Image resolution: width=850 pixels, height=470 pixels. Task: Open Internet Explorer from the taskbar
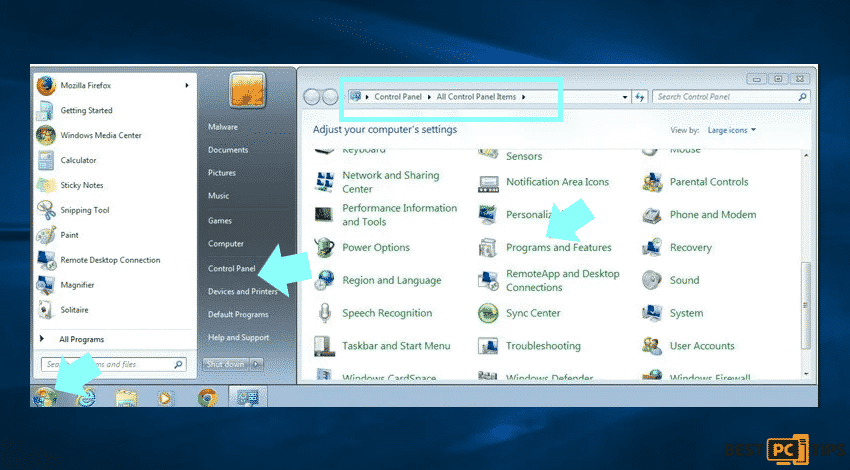(86, 397)
